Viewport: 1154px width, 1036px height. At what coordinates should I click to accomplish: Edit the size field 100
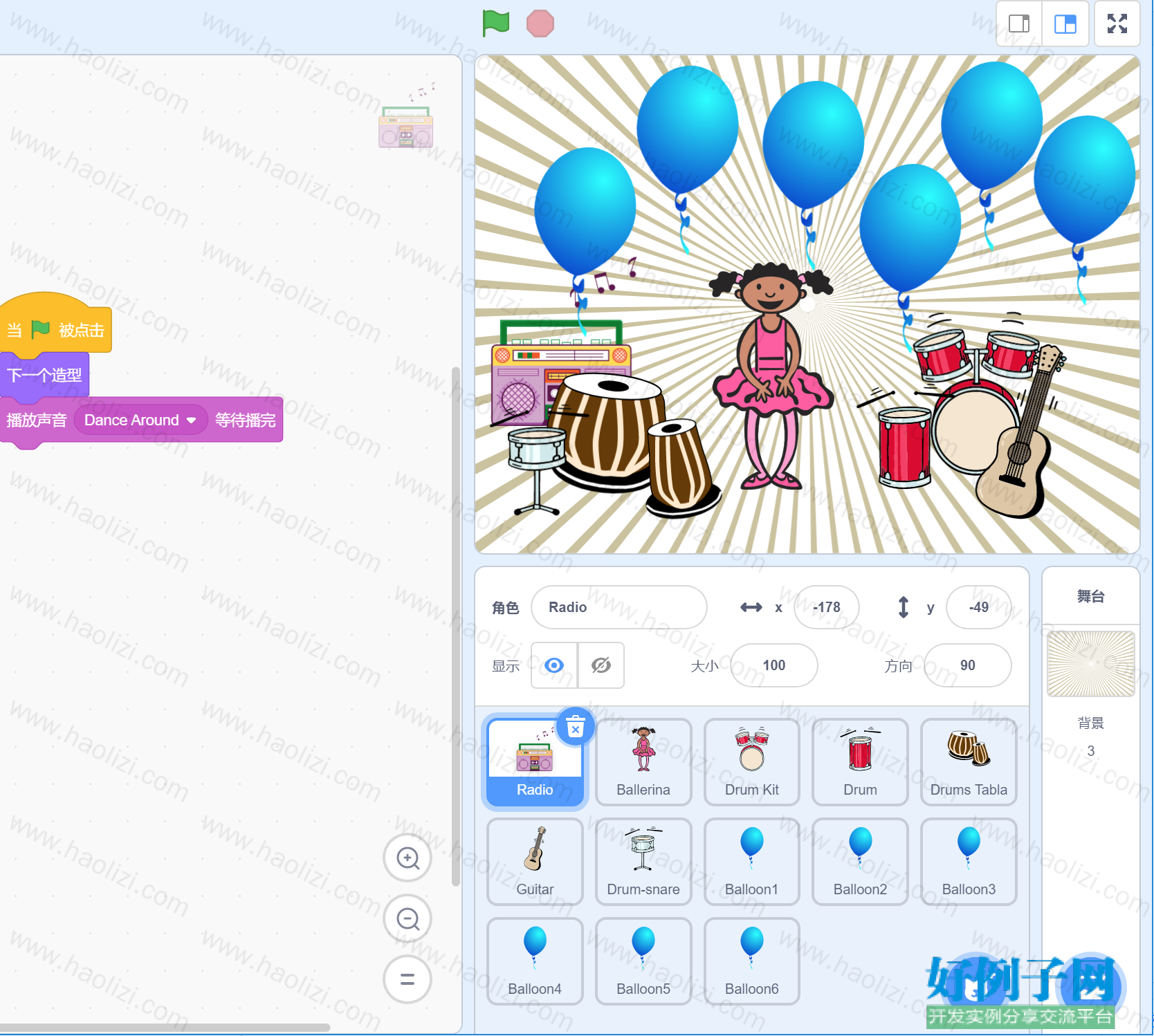coord(774,665)
